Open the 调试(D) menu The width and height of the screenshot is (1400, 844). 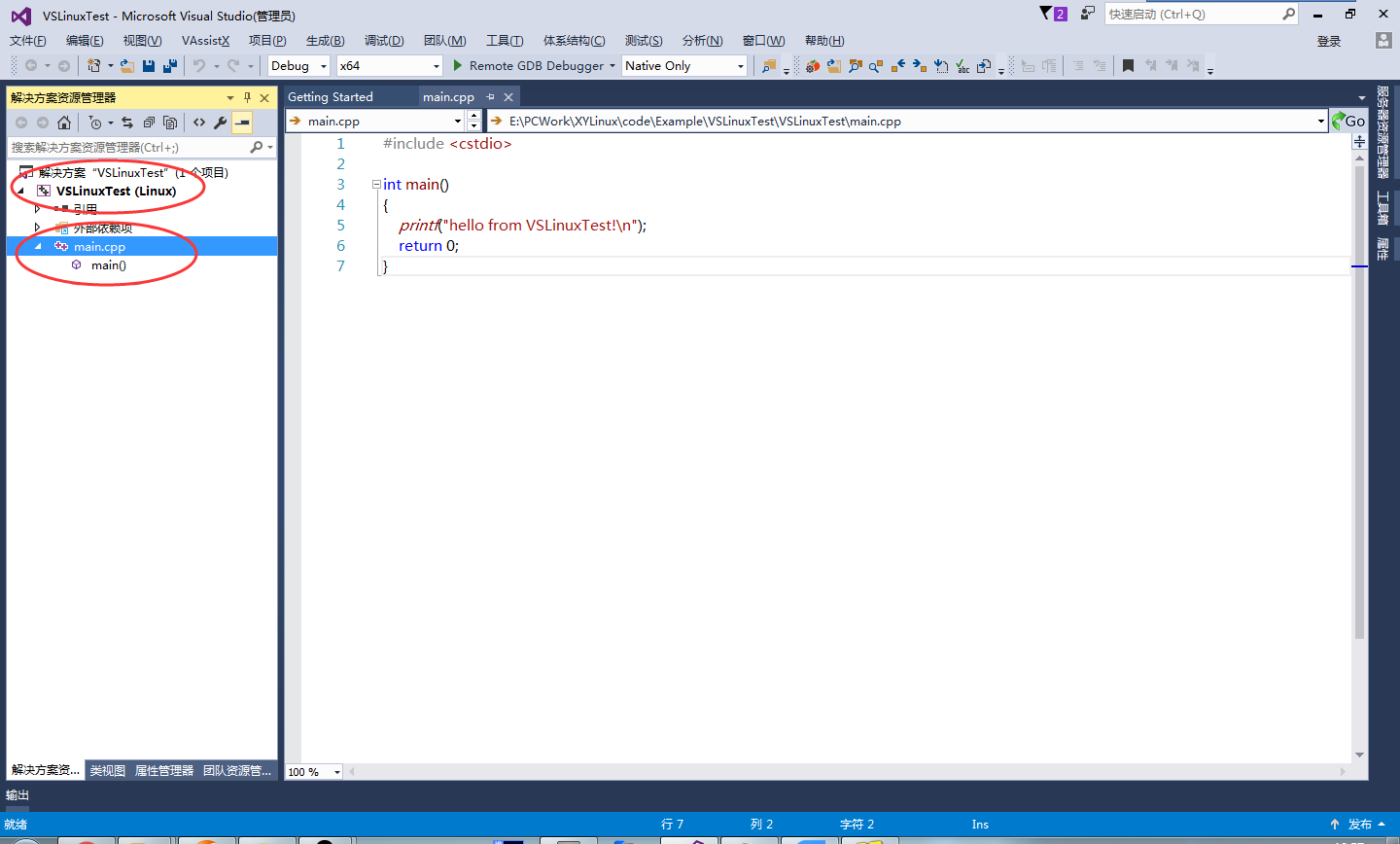(x=384, y=41)
